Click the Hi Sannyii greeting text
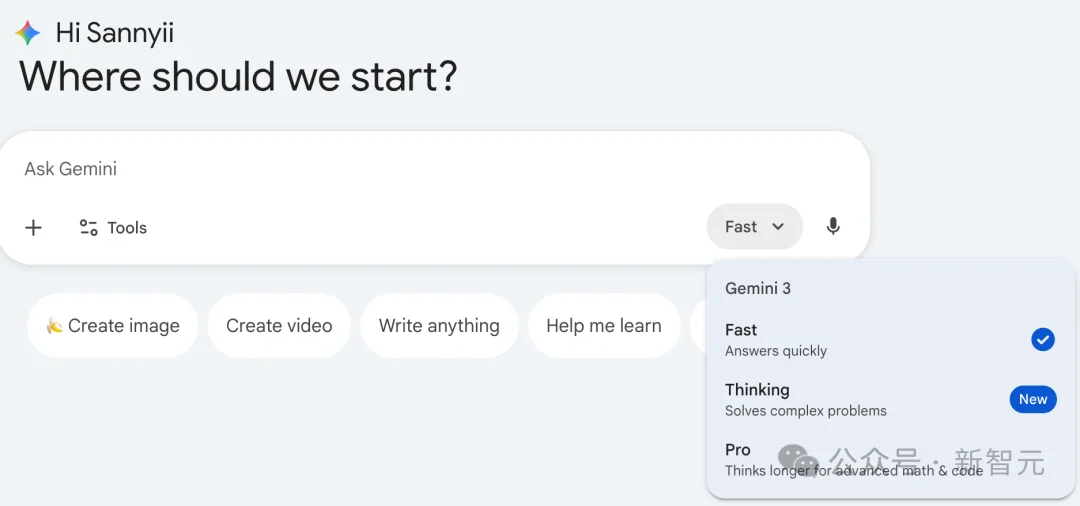 (x=115, y=33)
